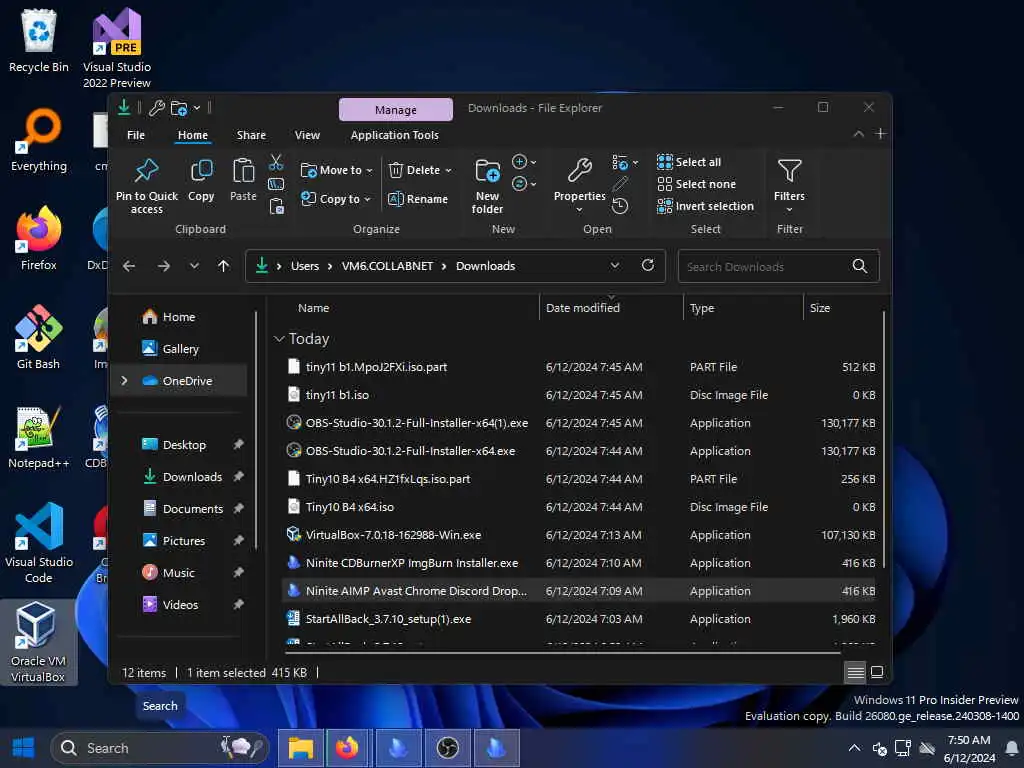
Task: Unpin Documents pin icon in sidebar
Action: coord(238,508)
